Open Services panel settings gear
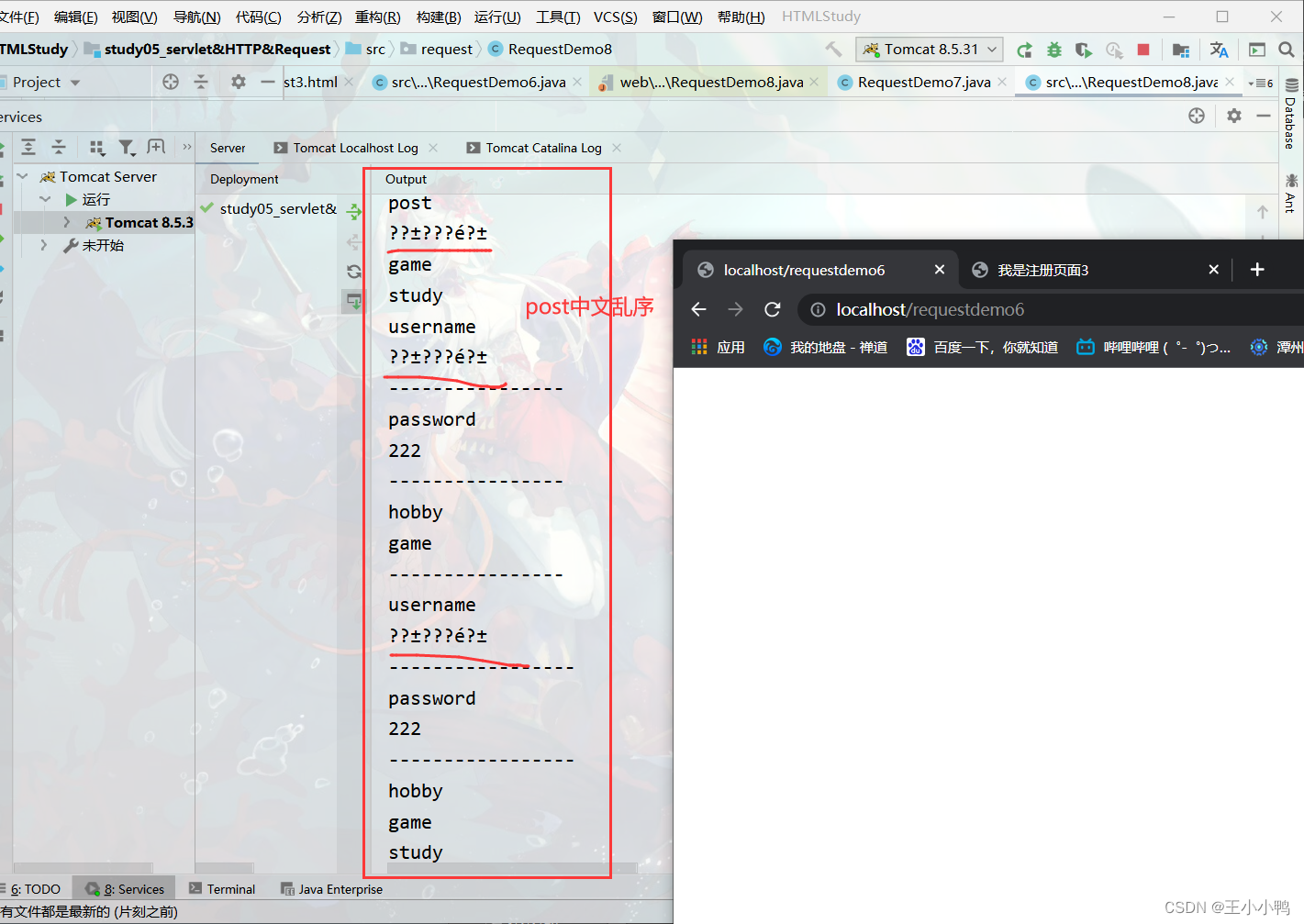The image size is (1304, 924). 1234,116
